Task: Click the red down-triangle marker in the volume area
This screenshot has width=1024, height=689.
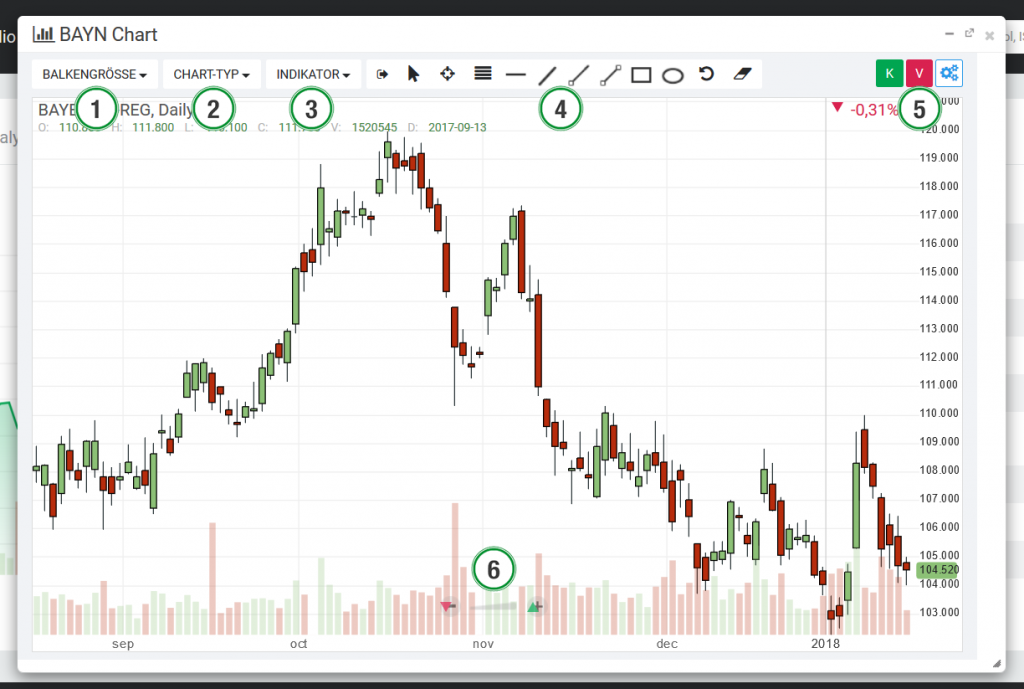Action: [446, 607]
